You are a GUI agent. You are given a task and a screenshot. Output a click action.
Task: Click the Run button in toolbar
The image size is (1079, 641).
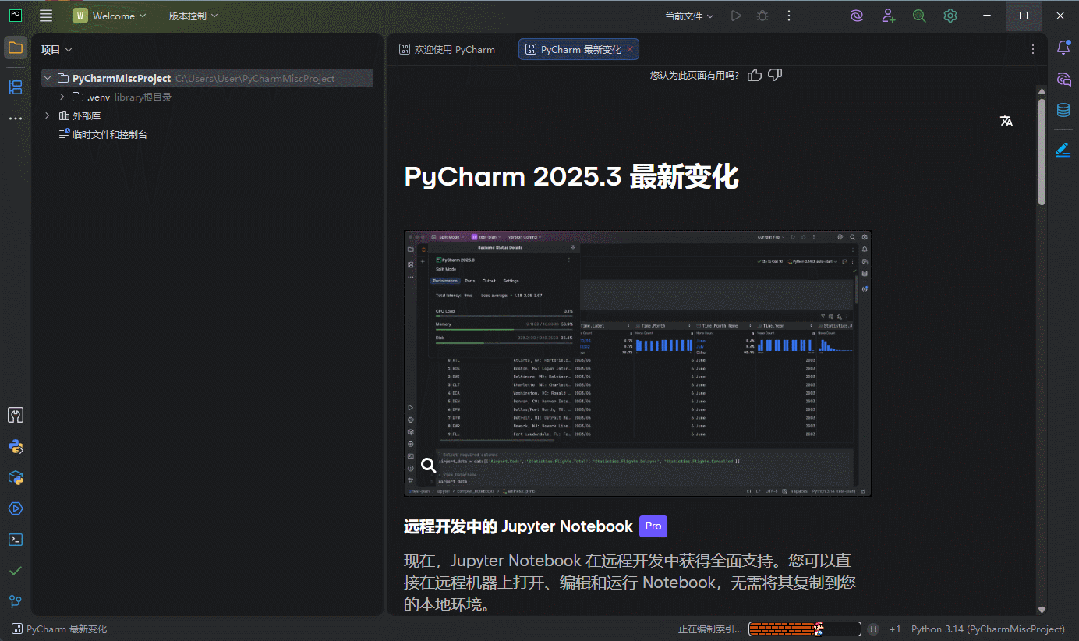coord(736,15)
